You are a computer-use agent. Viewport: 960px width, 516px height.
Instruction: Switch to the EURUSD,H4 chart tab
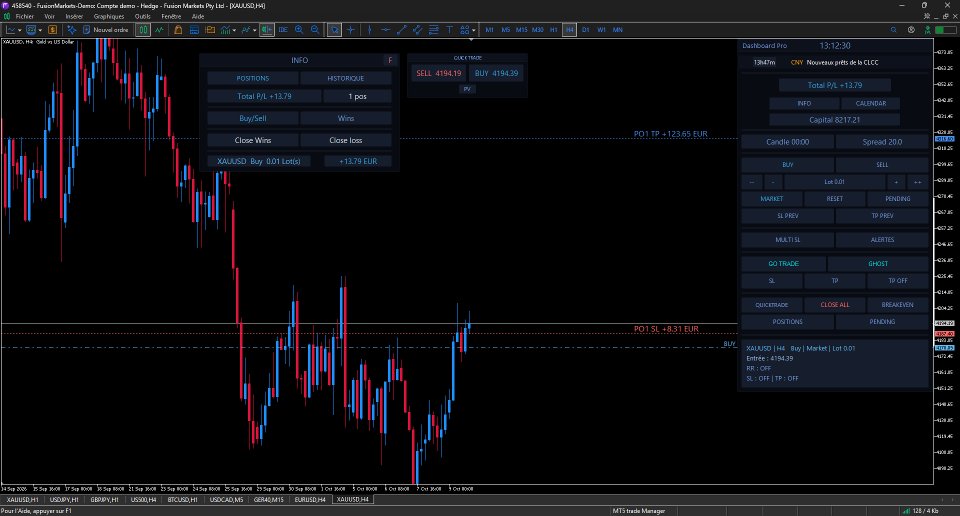click(310, 499)
